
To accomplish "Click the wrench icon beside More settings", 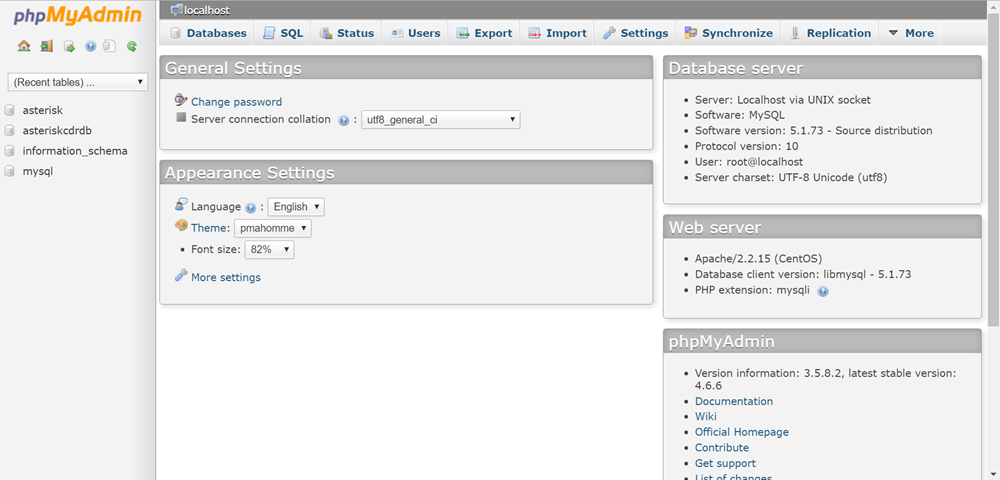I will click(x=181, y=275).
